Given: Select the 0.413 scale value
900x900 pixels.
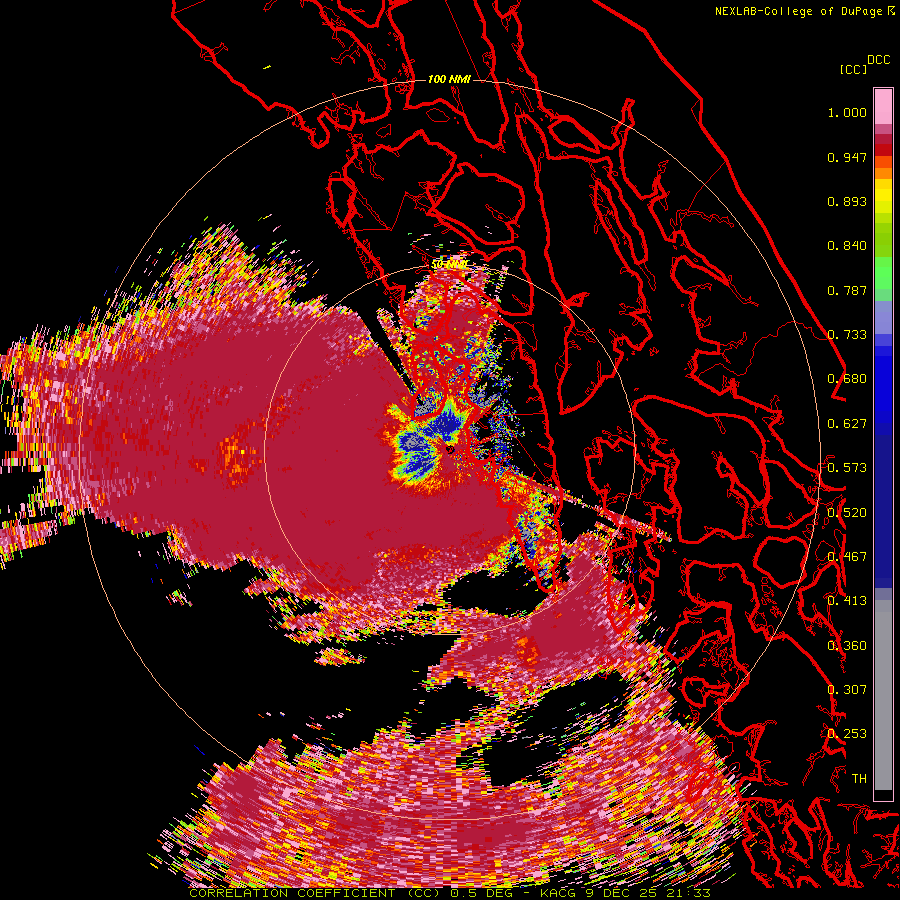Looking at the screenshot, I should click(847, 601).
